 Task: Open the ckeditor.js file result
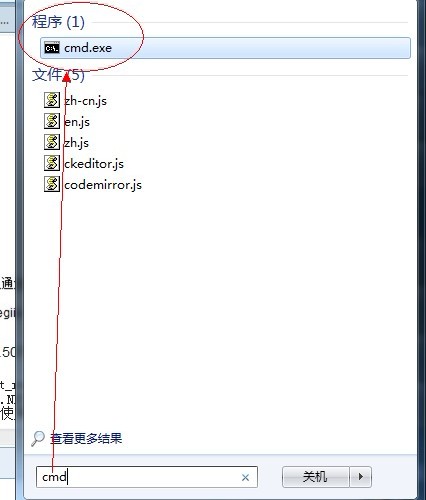(x=94, y=164)
